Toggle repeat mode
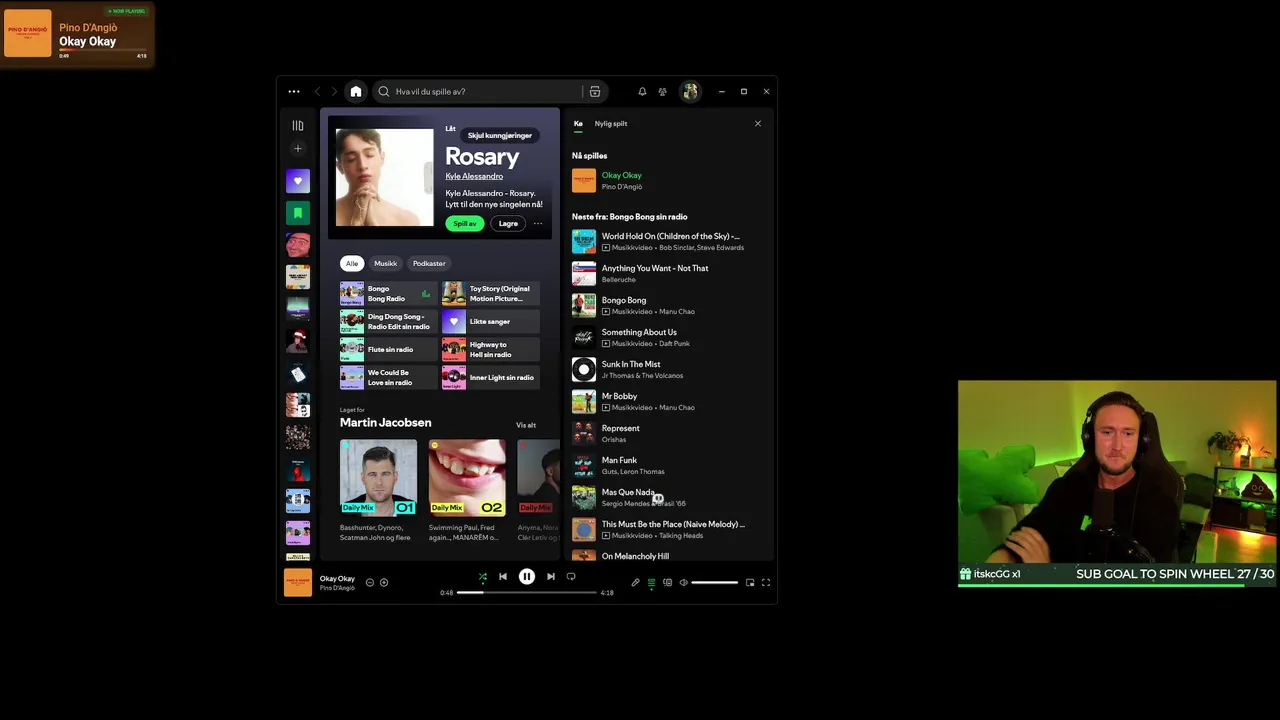Screen dimensions: 1280x720 (571, 576)
